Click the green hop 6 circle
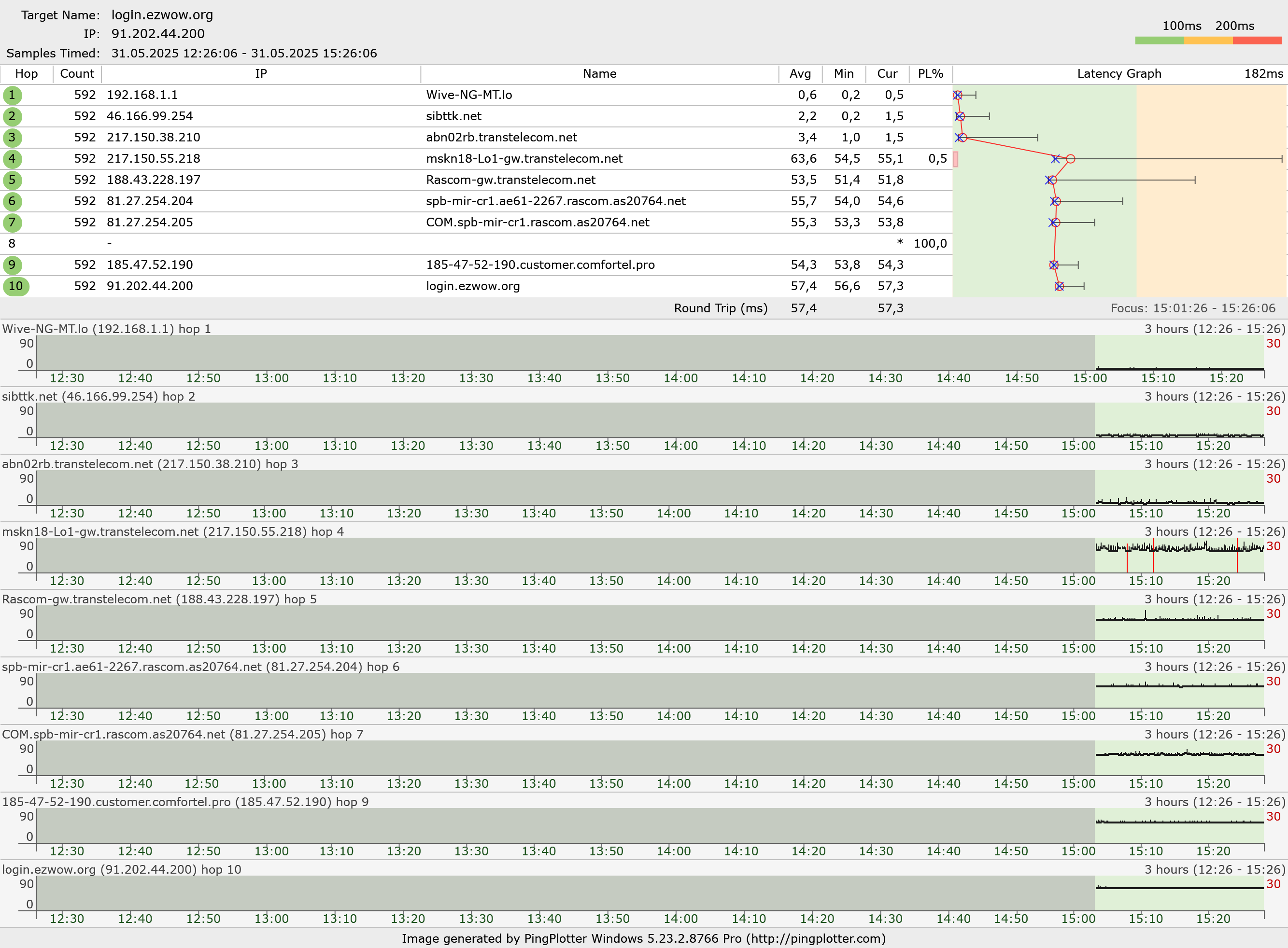 coord(12,201)
